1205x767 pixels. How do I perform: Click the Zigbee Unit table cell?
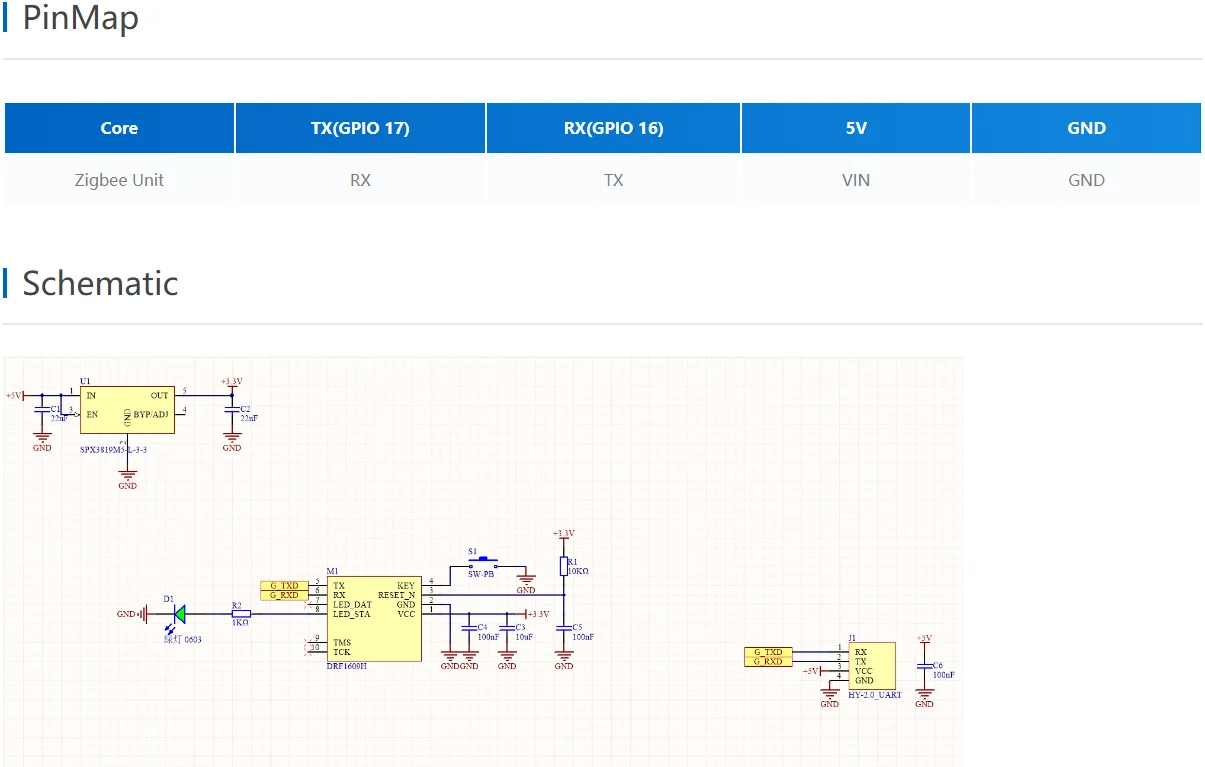119,180
